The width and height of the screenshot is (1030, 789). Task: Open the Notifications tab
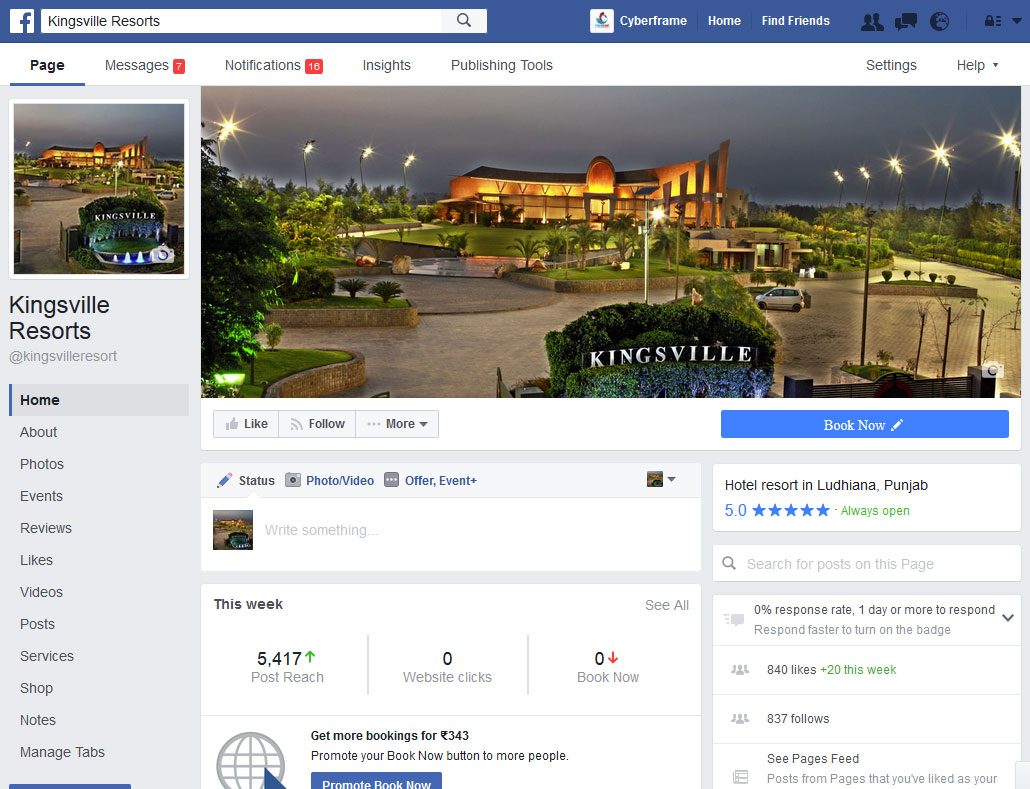click(x=273, y=65)
